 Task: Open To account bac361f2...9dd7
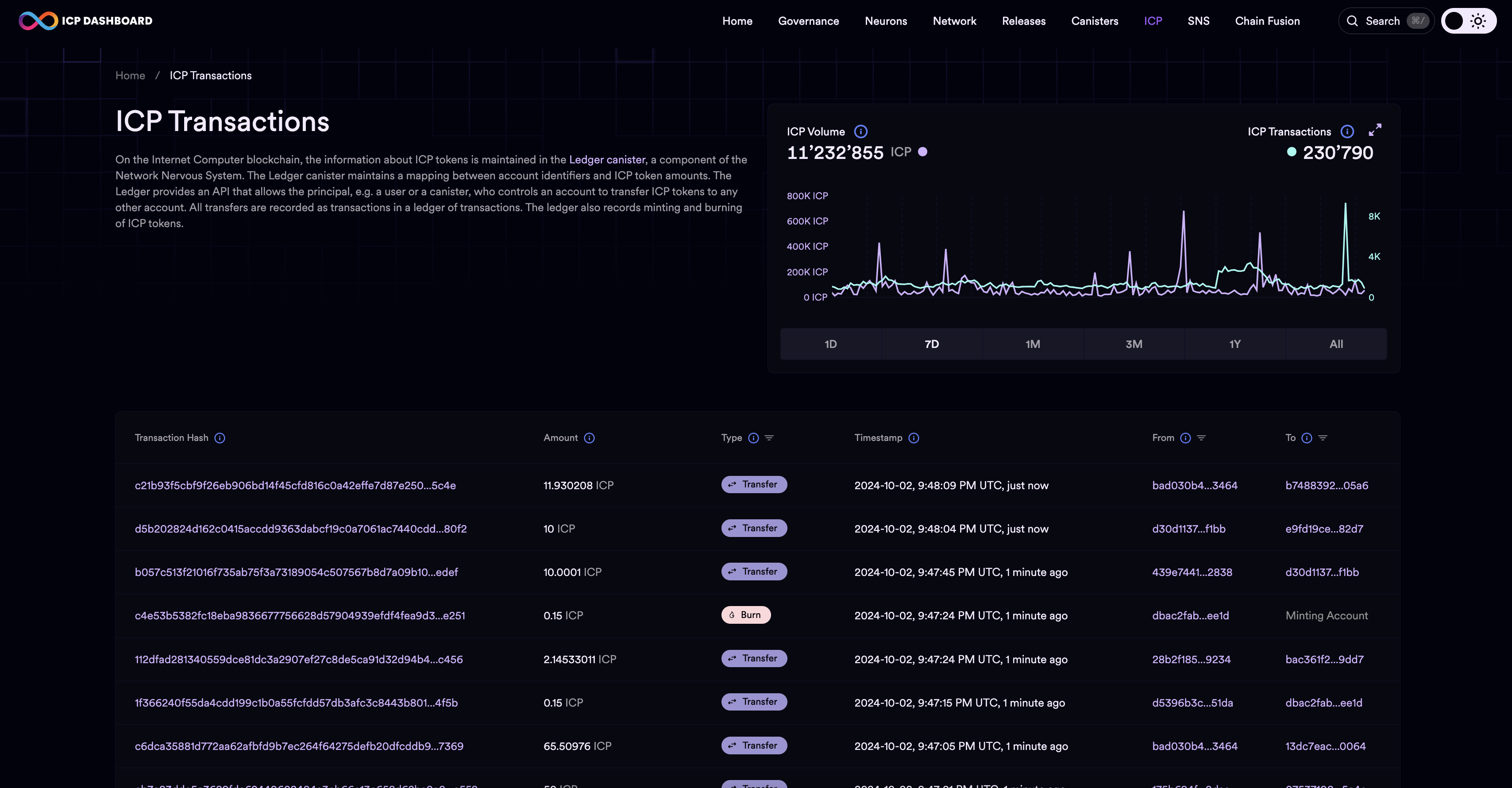pyautogui.click(x=1324, y=660)
